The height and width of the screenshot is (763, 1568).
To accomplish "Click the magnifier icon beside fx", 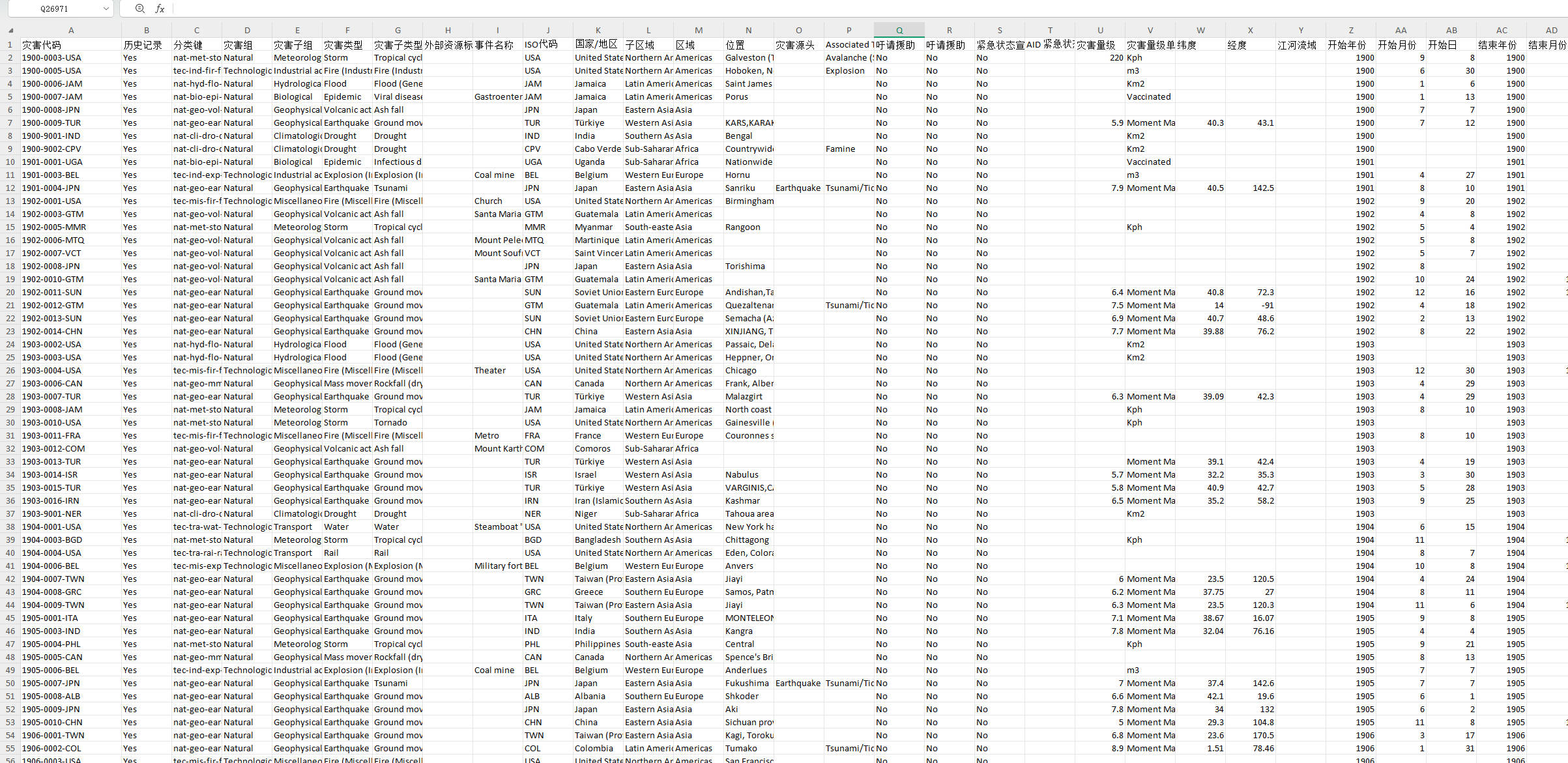I will click(139, 8).
